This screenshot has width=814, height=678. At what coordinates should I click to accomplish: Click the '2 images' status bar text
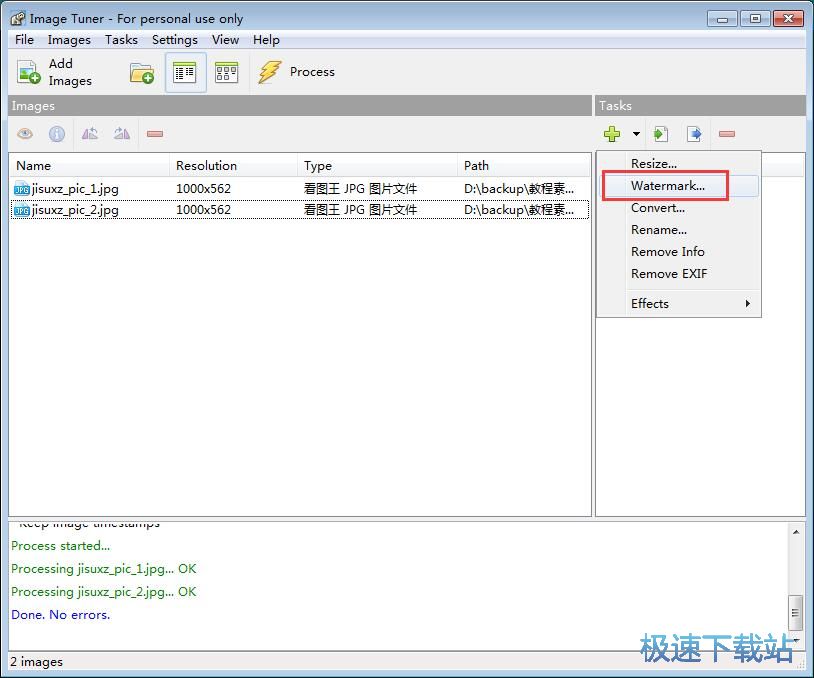[36, 662]
